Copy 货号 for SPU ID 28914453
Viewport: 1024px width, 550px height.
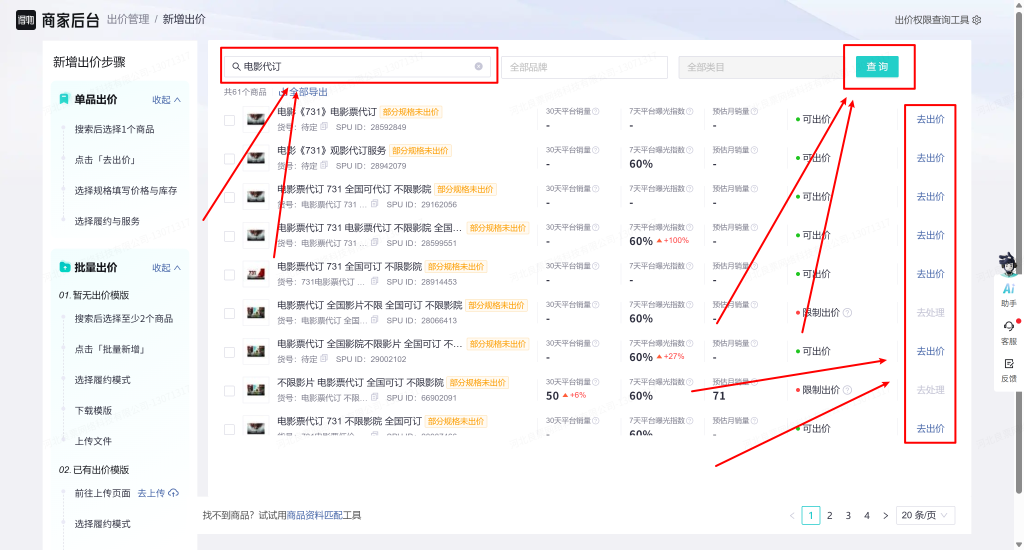(374, 282)
